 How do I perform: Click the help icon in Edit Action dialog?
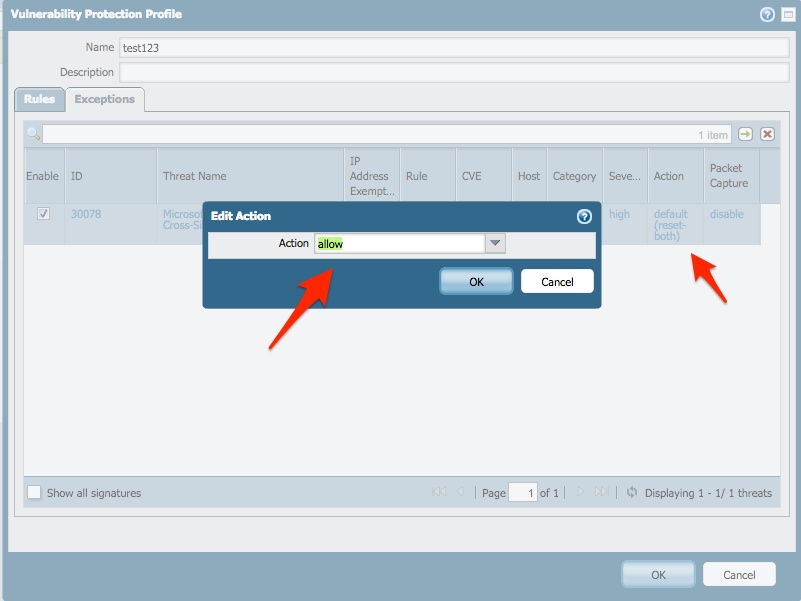[x=584, y=217]
